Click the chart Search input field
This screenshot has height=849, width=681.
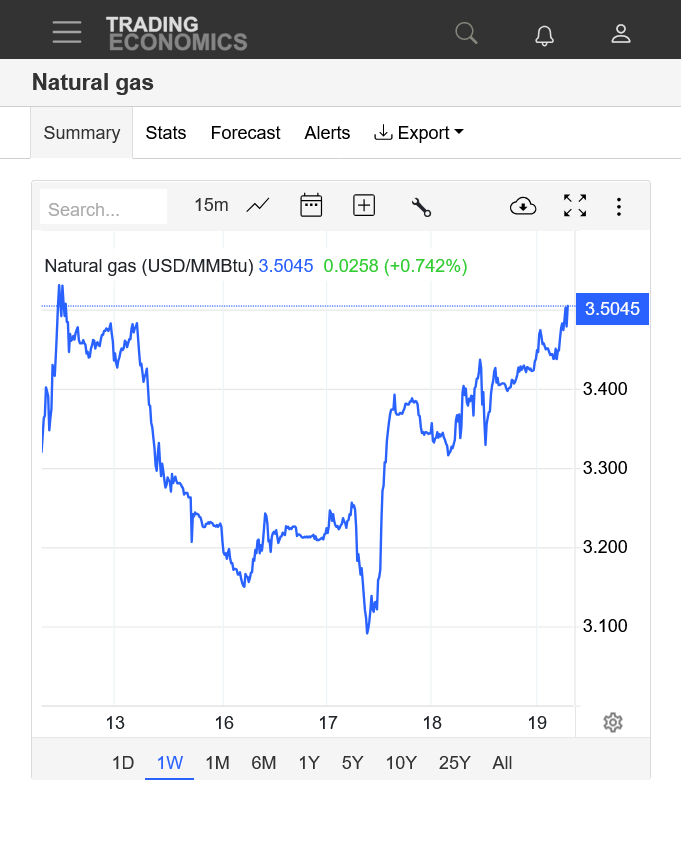[103, 207]
